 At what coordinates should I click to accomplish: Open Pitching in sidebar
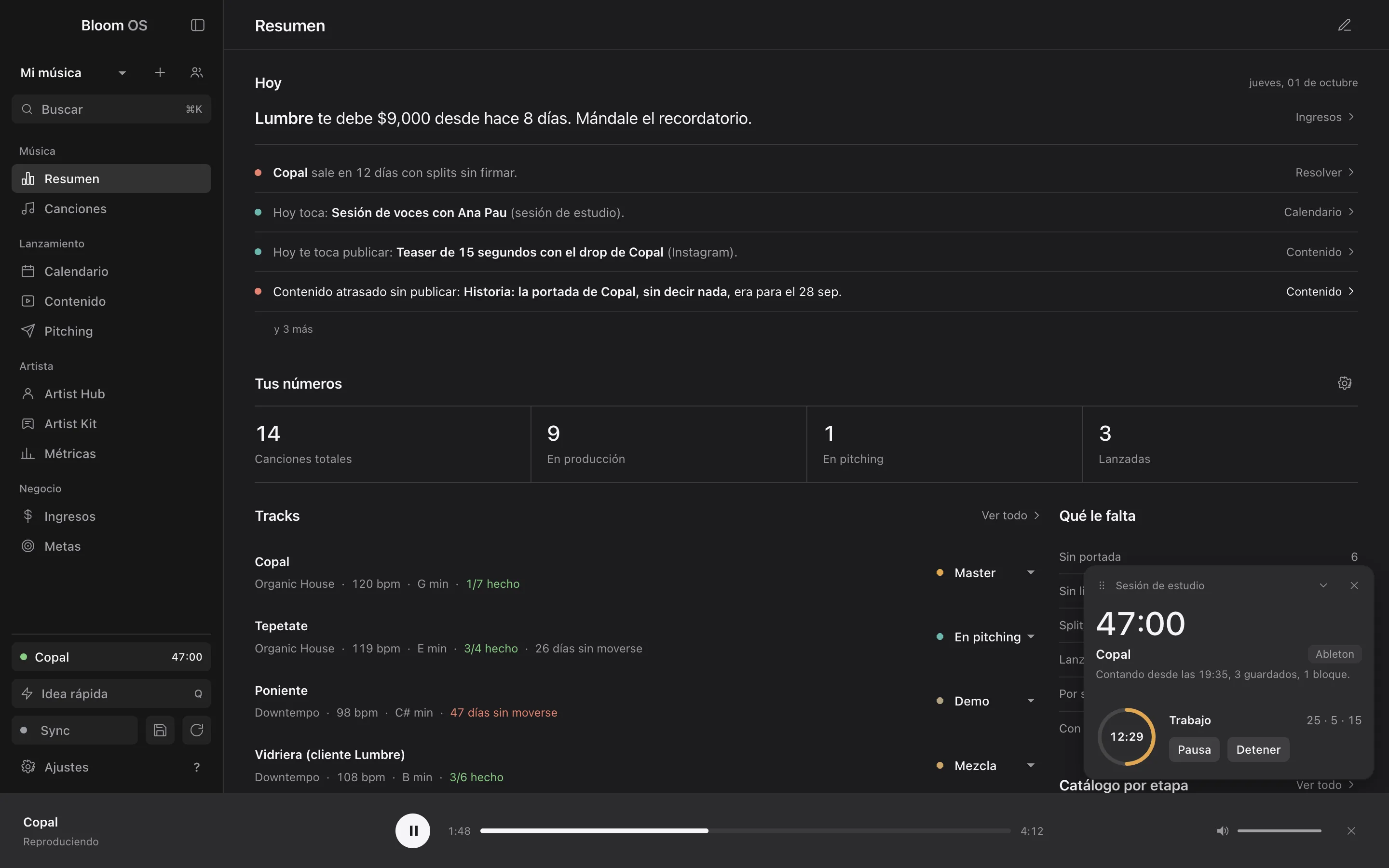111,331
